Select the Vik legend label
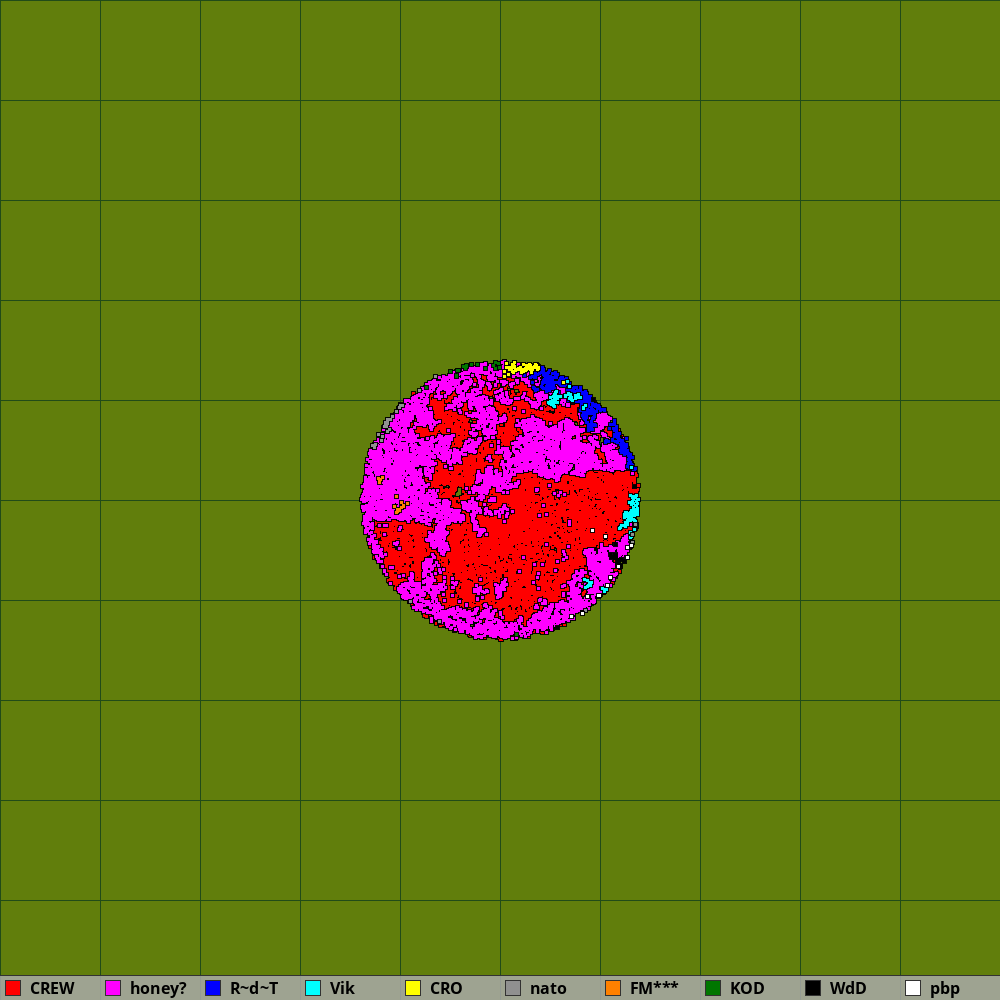 (x=342, y=989)
